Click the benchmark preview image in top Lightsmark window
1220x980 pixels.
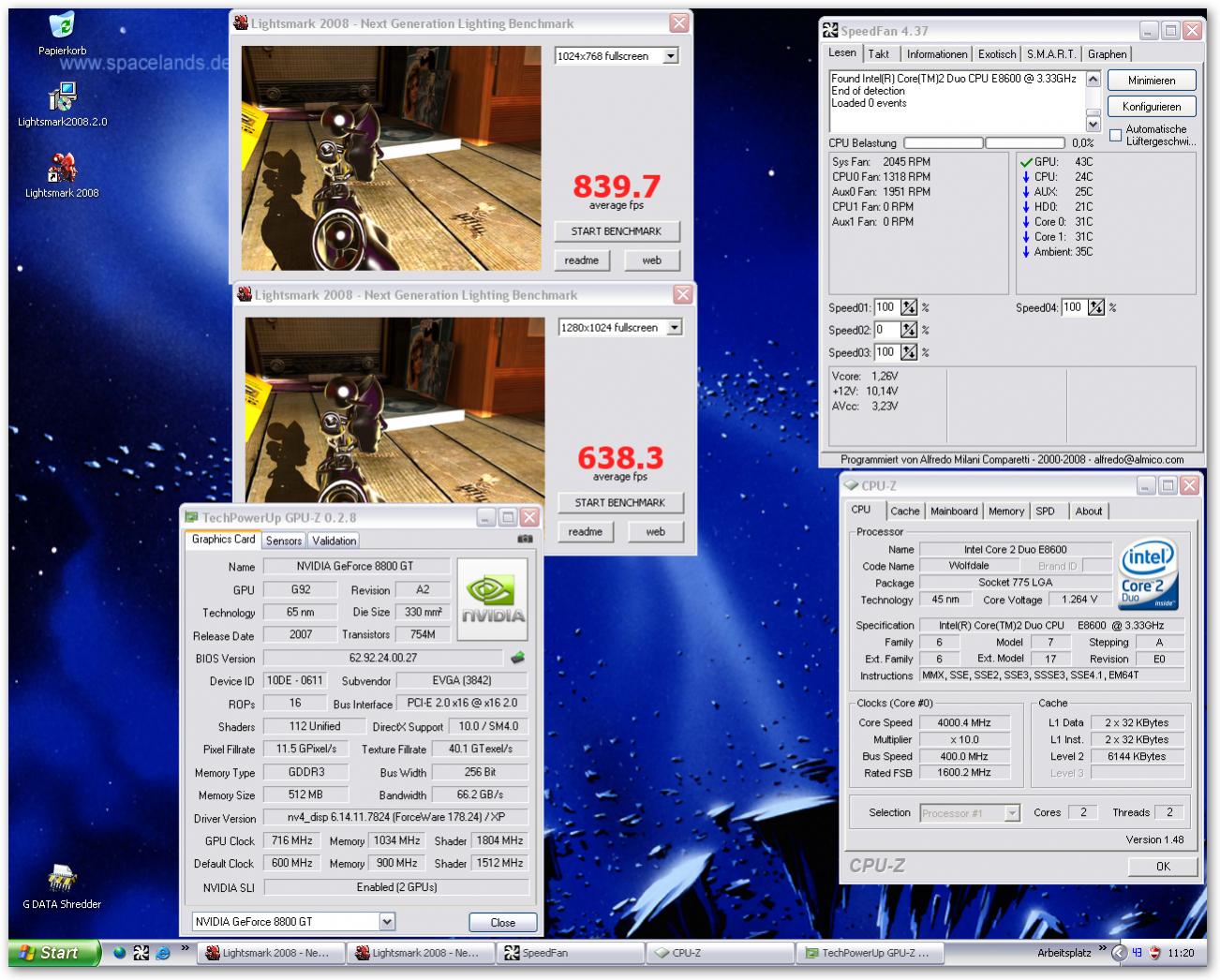(x=392, y=158)
